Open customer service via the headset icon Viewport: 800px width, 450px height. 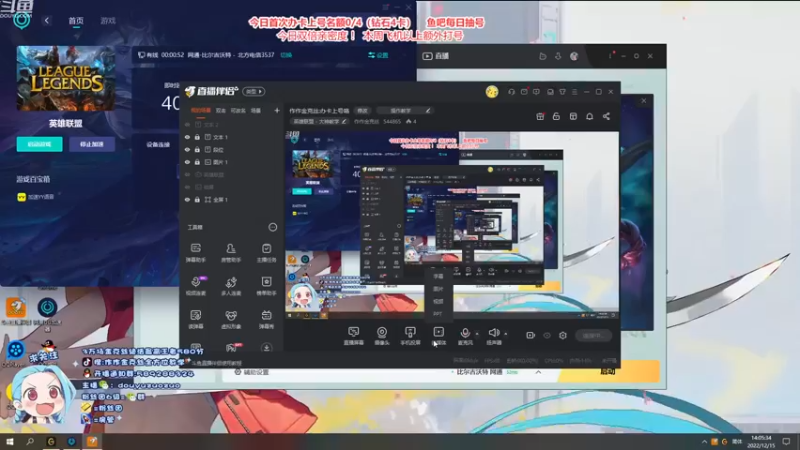tap(511, 92)
